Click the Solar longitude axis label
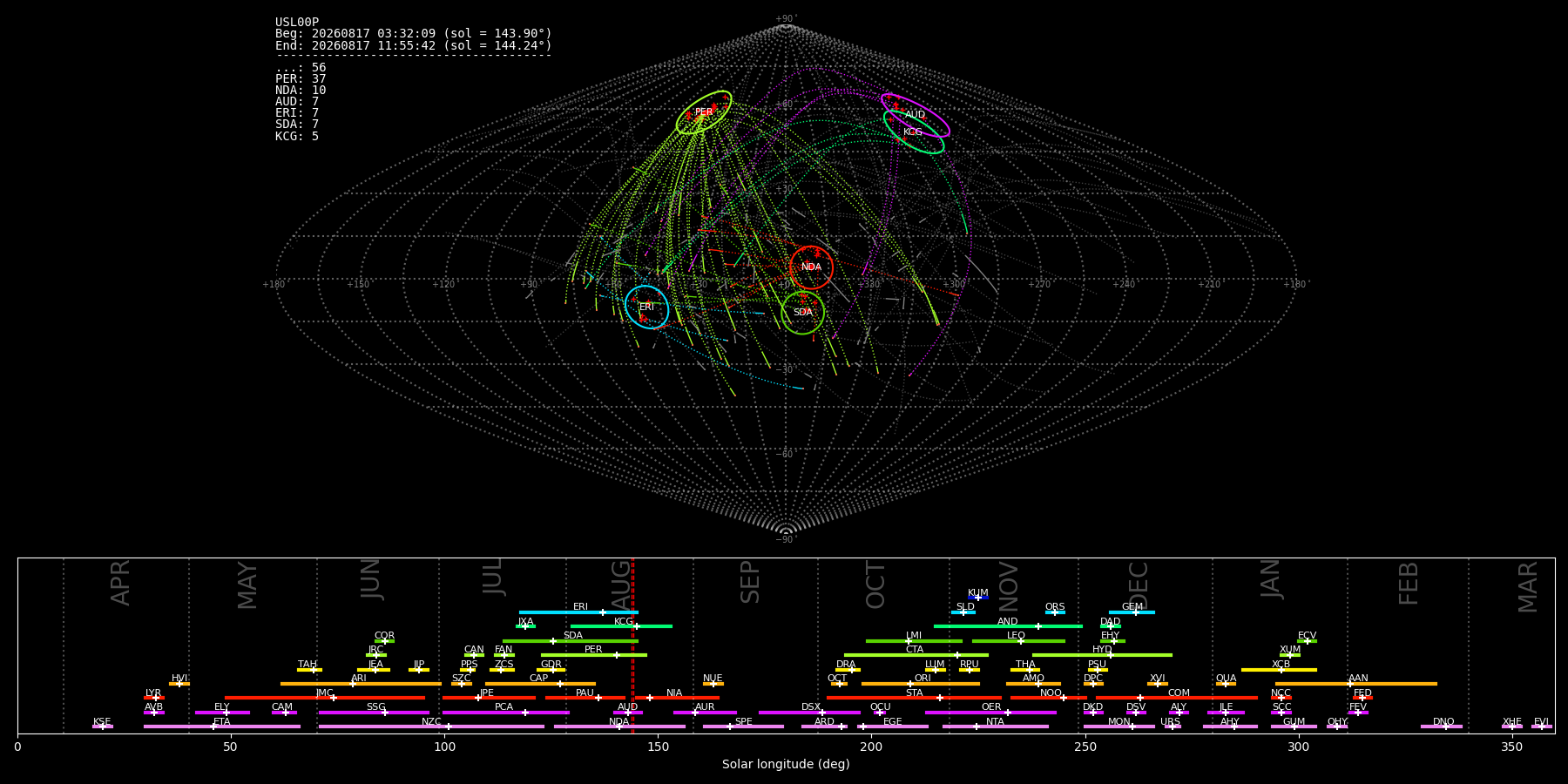Viewport: 1568px width, 784px height. [x=786, y=765]
